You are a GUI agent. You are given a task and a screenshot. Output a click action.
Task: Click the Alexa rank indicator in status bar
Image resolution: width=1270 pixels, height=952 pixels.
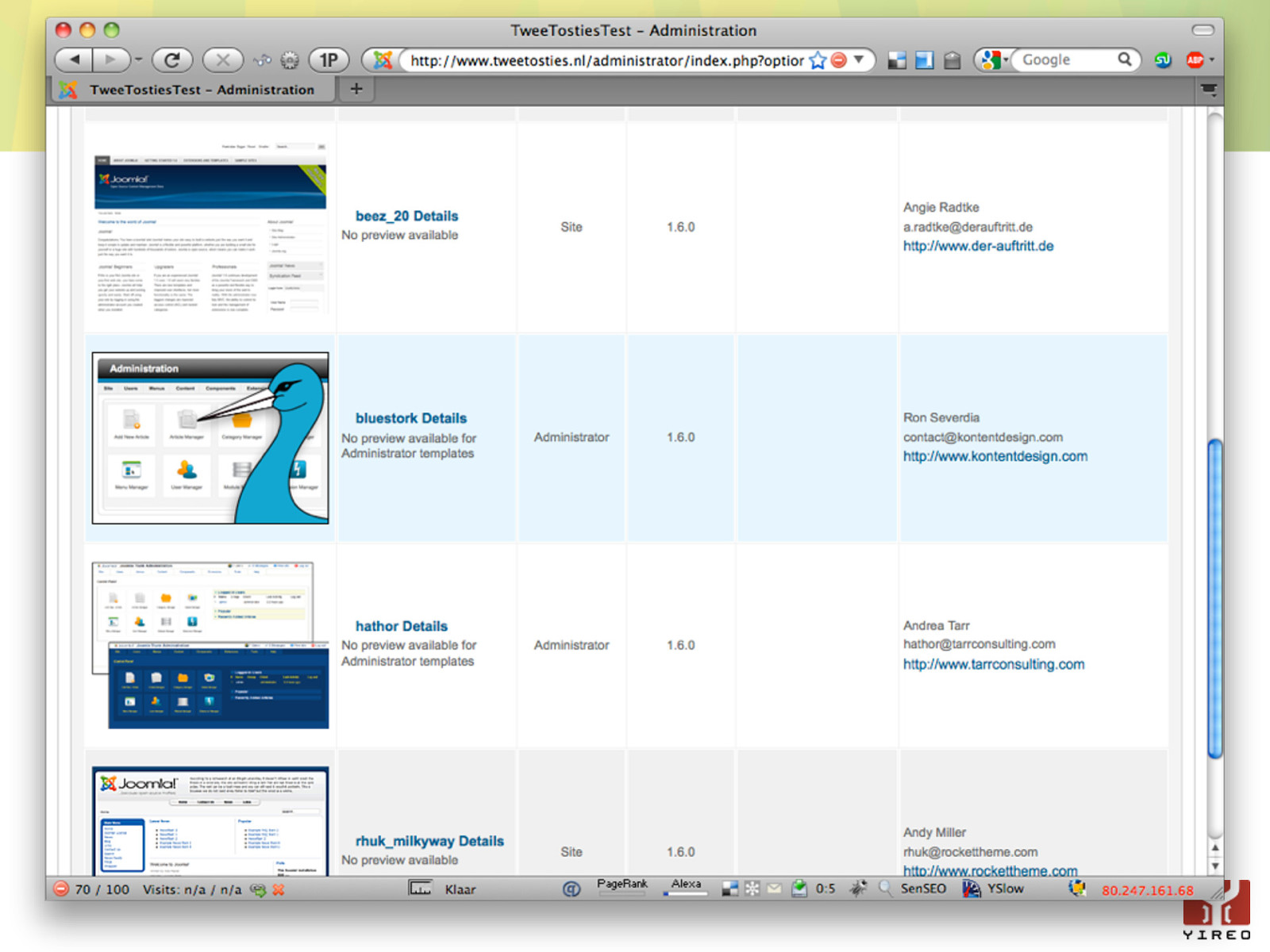(x=686, y=886)
